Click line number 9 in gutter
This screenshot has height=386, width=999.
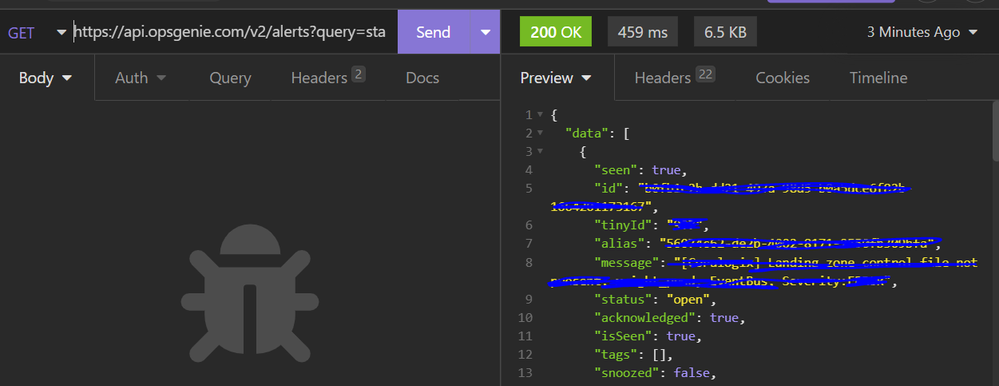(x=529, y=298)
